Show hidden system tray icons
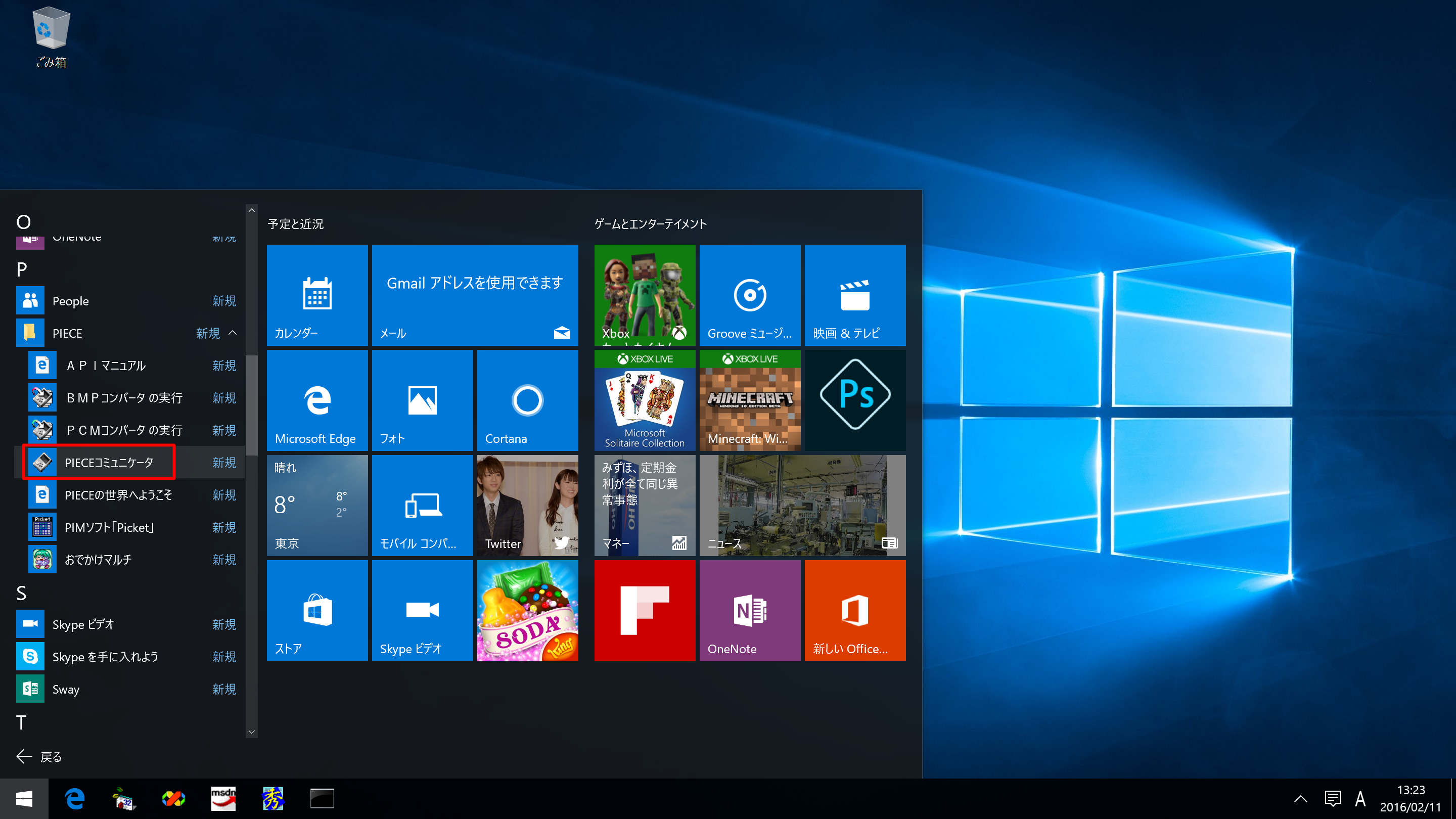This screenshot has height=819, width=1456. pyautogui.click(x=1301, y=799)
